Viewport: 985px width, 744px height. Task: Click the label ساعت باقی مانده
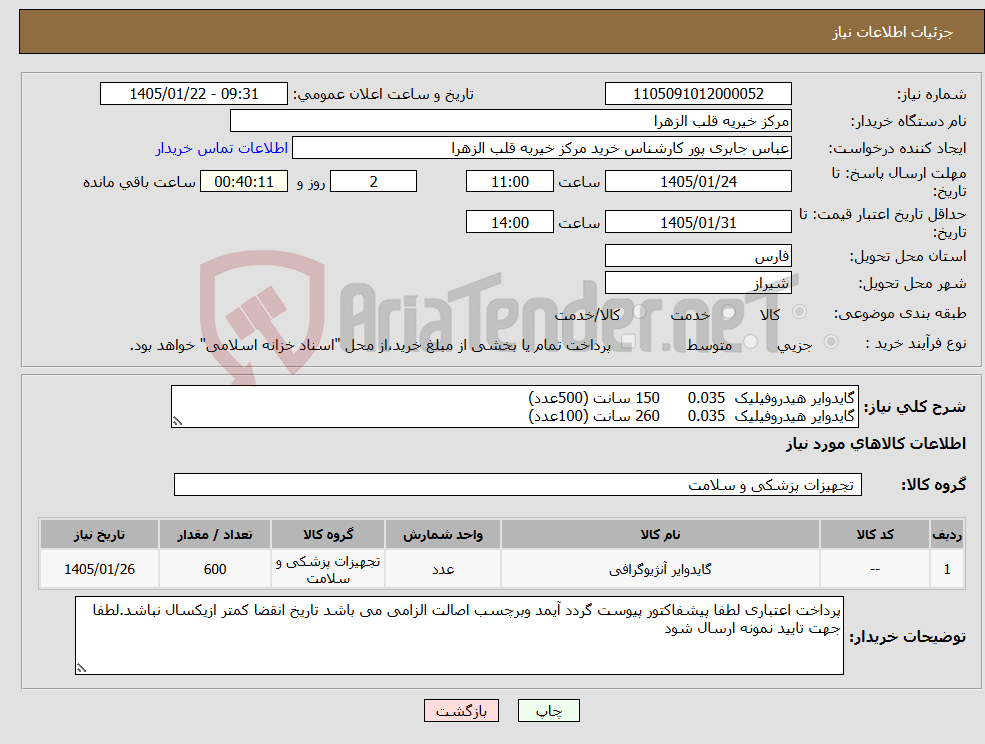point(139,182)
